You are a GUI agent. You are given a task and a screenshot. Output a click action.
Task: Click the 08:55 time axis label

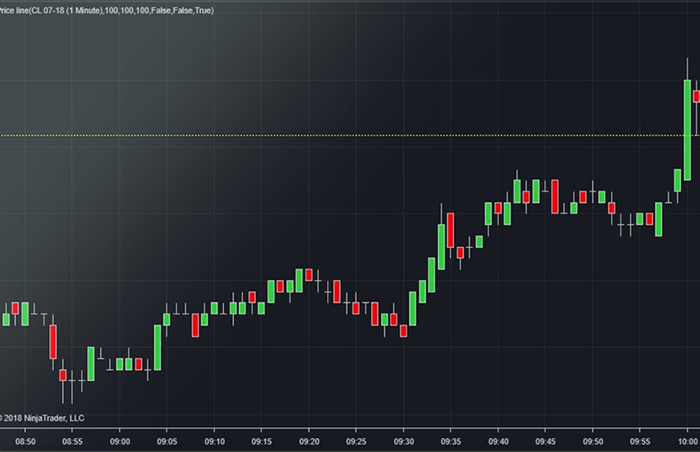tap(72, 441)
